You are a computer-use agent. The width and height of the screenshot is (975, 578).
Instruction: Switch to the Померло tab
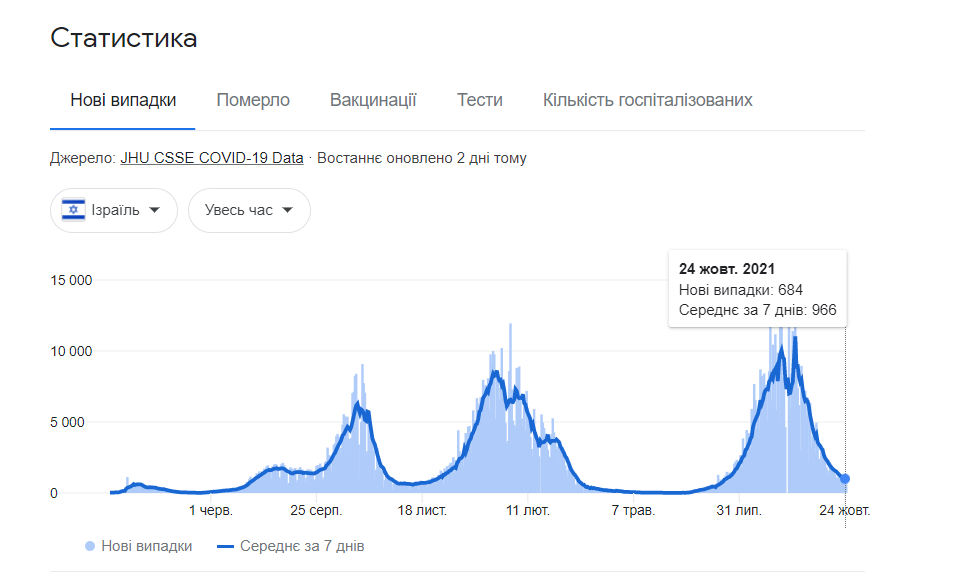(253, 100)
